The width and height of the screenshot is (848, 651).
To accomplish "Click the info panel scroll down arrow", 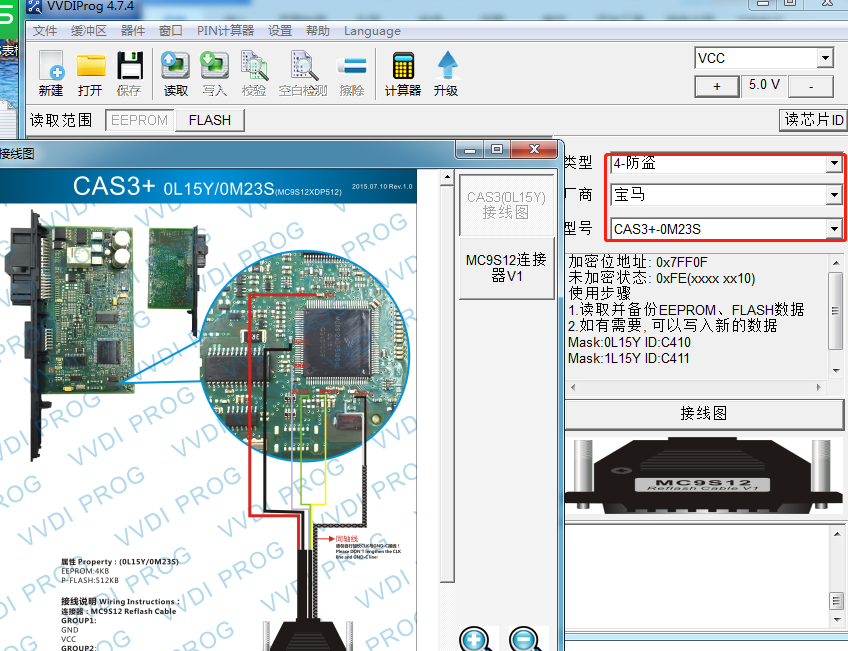I will (836, 371).
